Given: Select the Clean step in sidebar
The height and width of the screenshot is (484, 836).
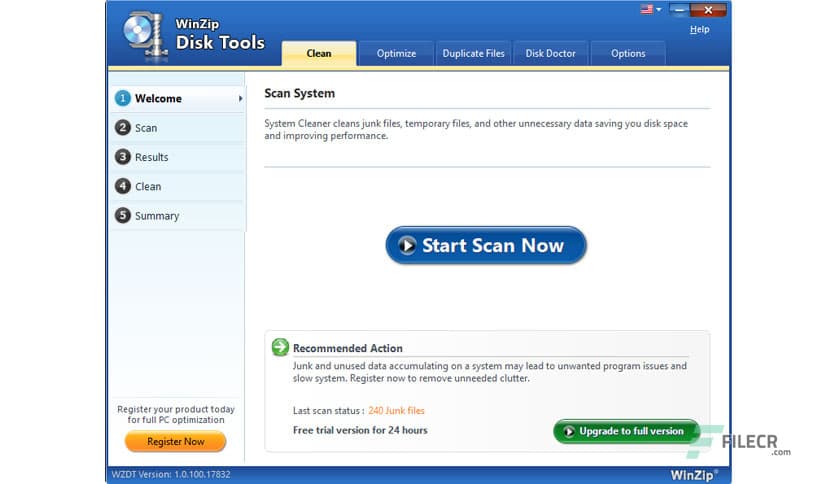Looking at the screenshot, I should [178, 187].
